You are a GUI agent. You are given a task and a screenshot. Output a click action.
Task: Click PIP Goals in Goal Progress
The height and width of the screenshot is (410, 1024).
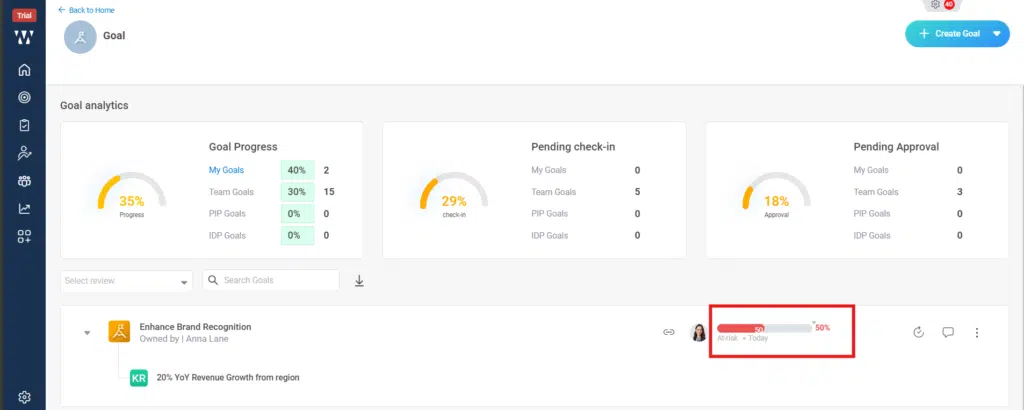(227, 213)
